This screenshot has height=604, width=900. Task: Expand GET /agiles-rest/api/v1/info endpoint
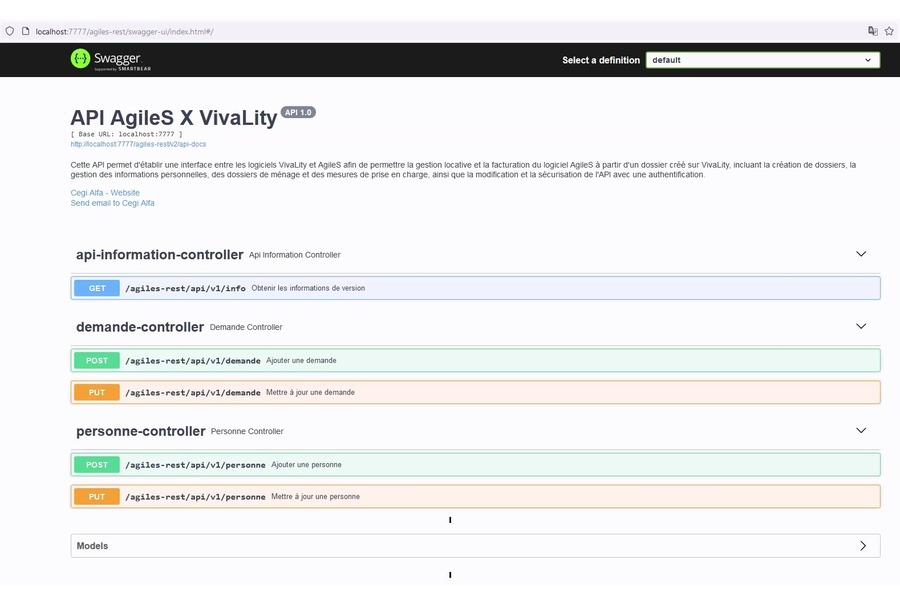click(x=475, y=288)
